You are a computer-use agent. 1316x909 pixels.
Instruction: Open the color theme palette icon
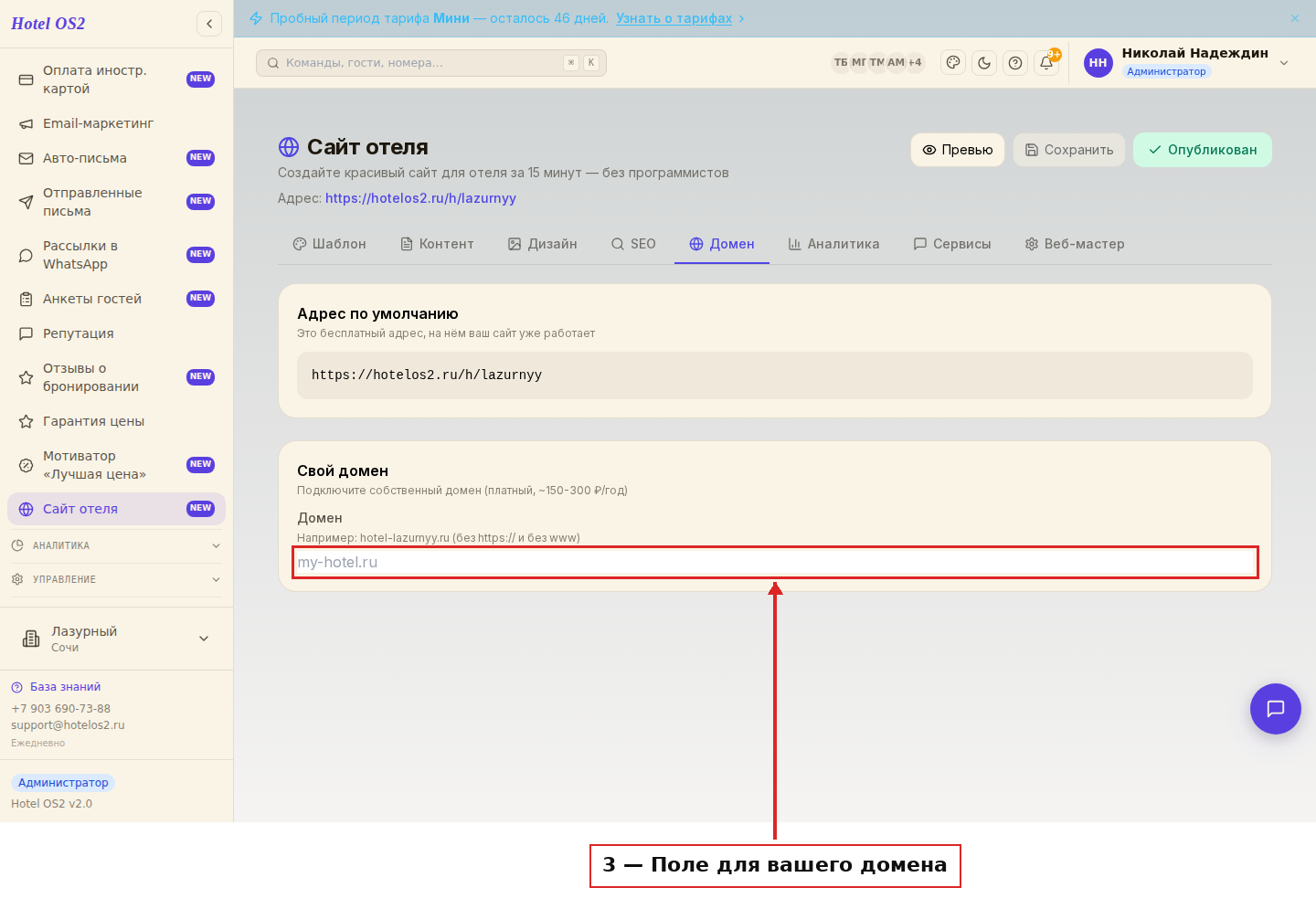coord(953,62)
